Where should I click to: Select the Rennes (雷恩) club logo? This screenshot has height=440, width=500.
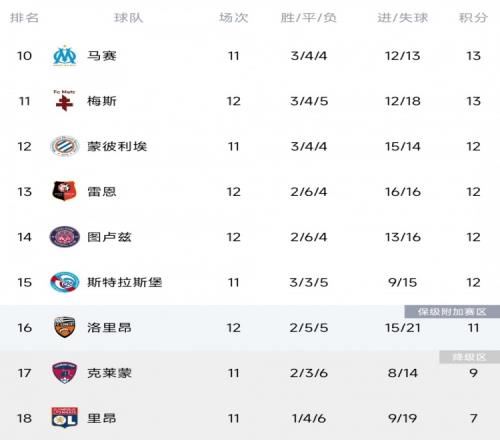[x=65, y=191]
